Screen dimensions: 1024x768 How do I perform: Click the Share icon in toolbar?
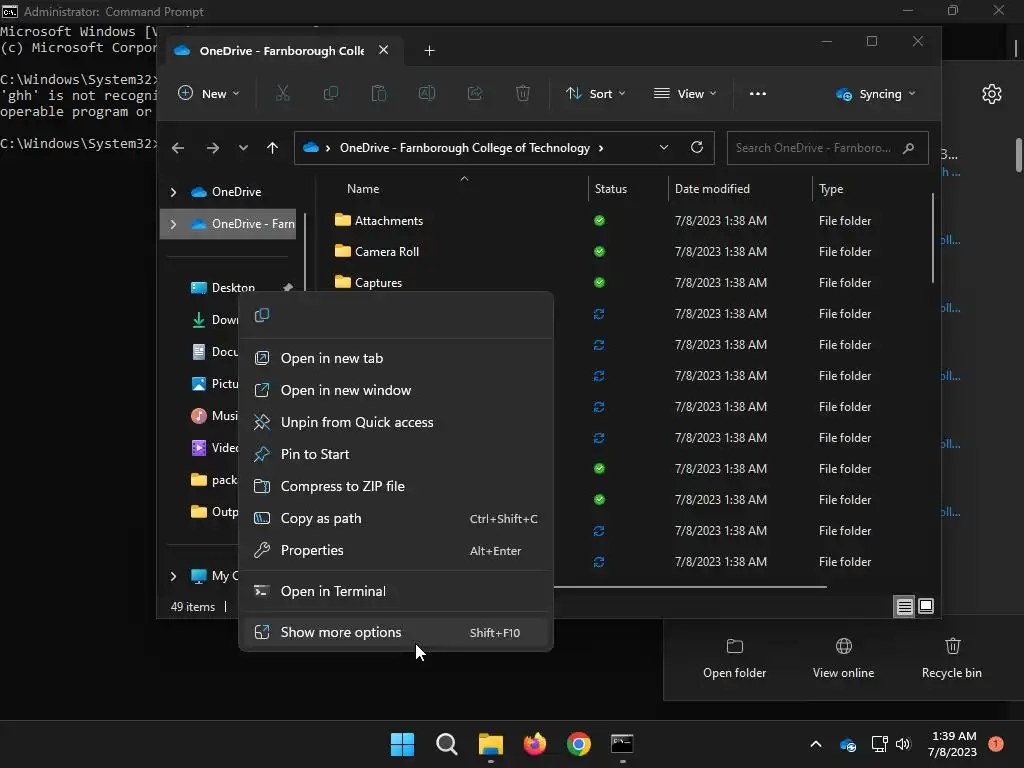[475, 93]
